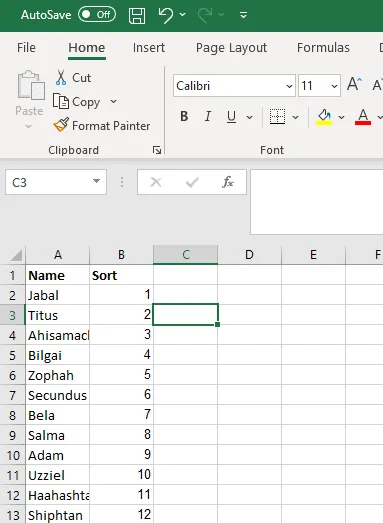
Task: Open the Name Box dropdown arrow
Action: coord(96,181)
